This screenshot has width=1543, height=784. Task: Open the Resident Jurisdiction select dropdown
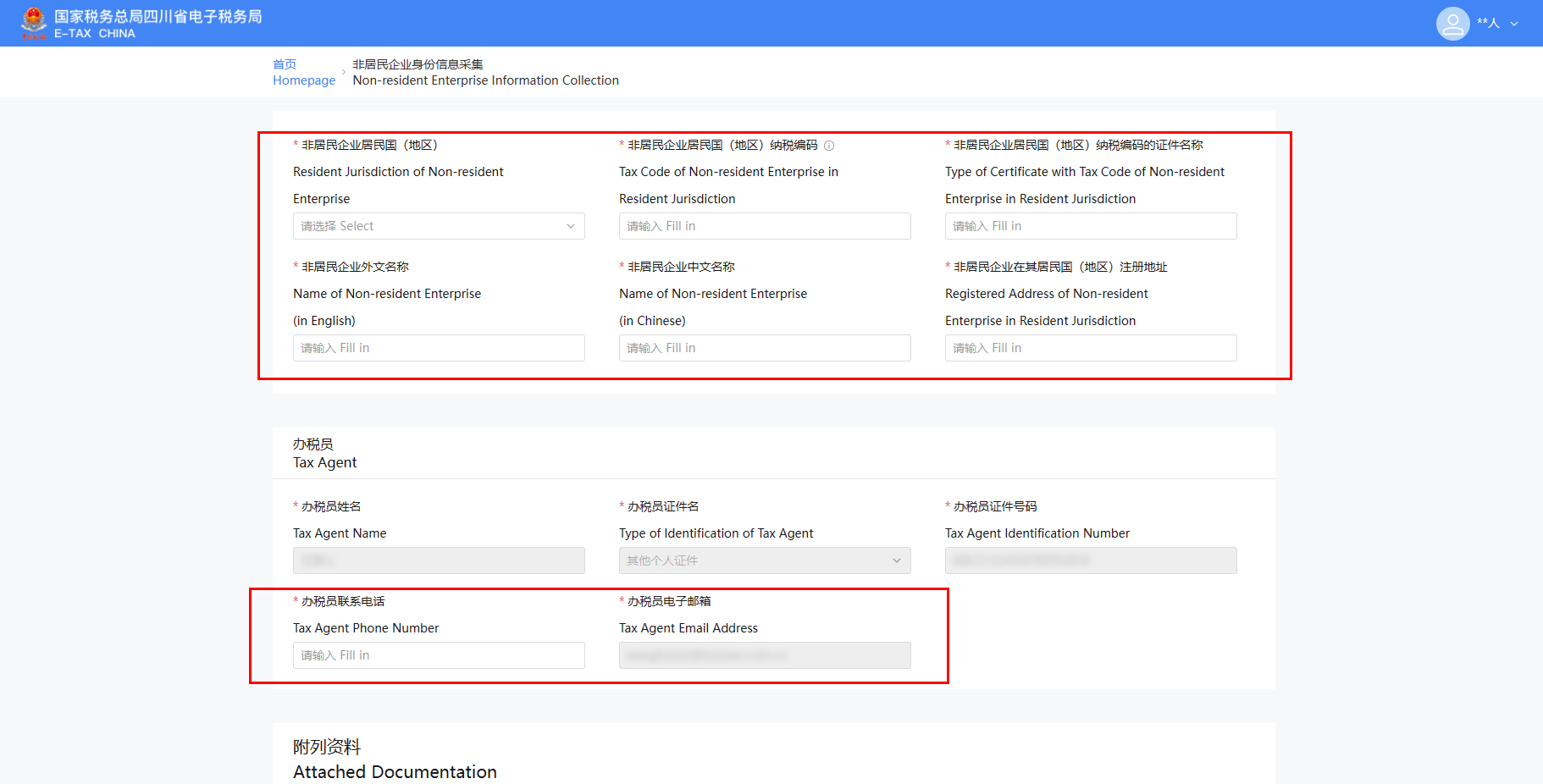tap(438, 226)
